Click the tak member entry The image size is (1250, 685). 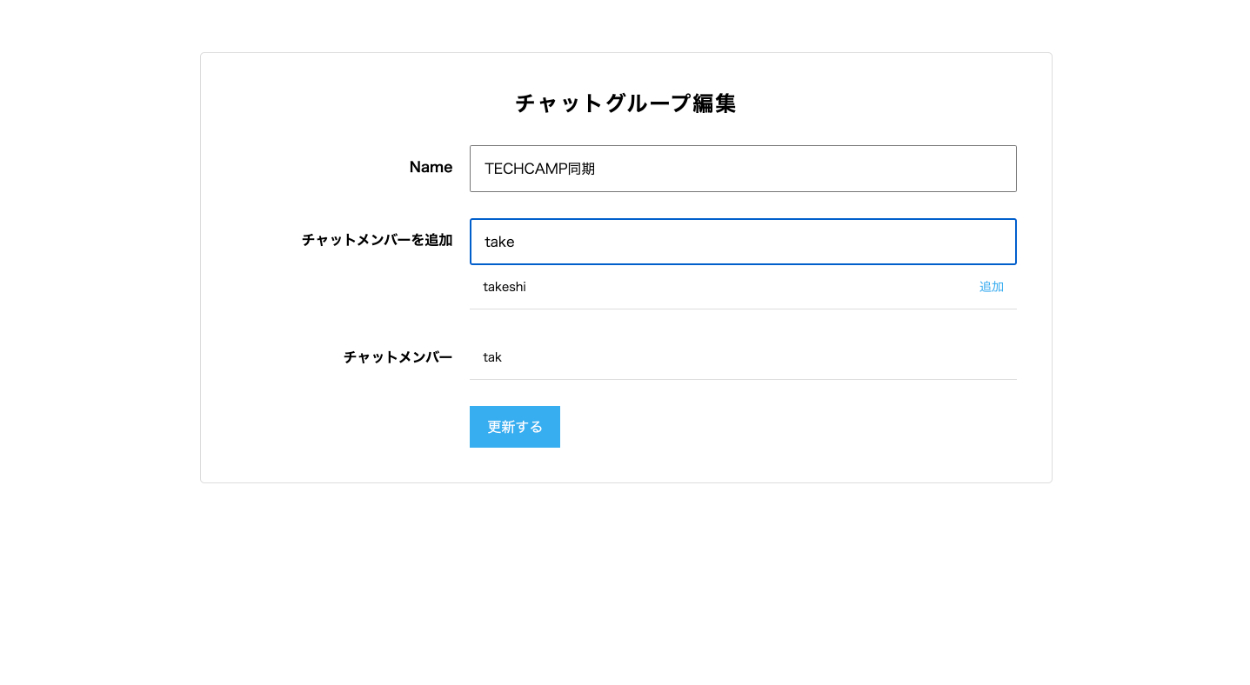(x=492, y=357)
